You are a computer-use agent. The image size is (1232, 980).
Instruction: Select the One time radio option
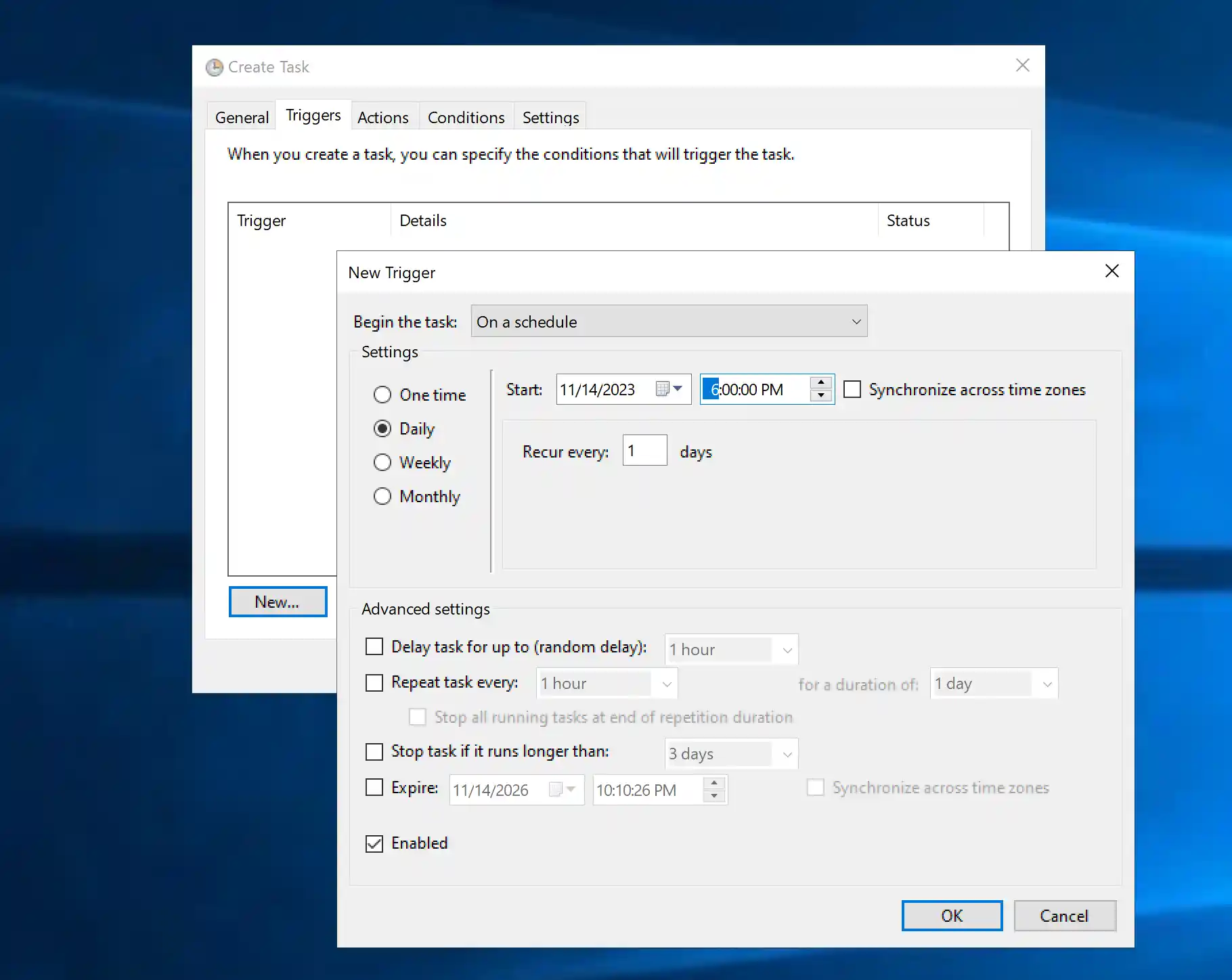click(382, 395)
